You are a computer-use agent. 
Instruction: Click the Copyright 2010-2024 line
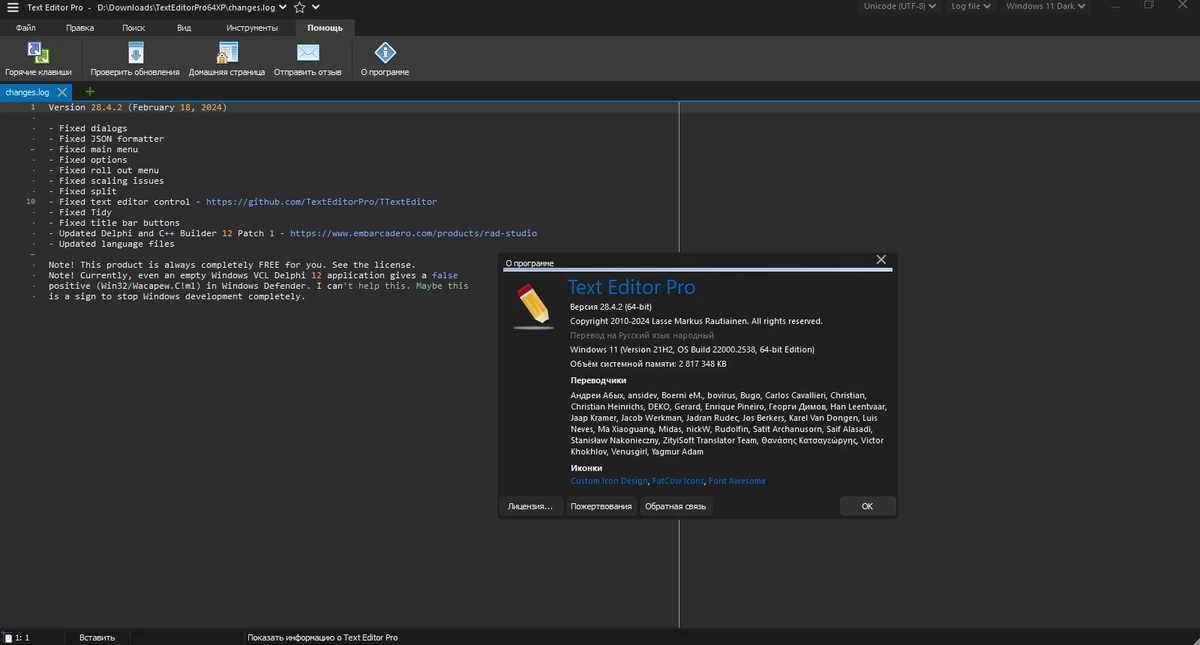696,321
